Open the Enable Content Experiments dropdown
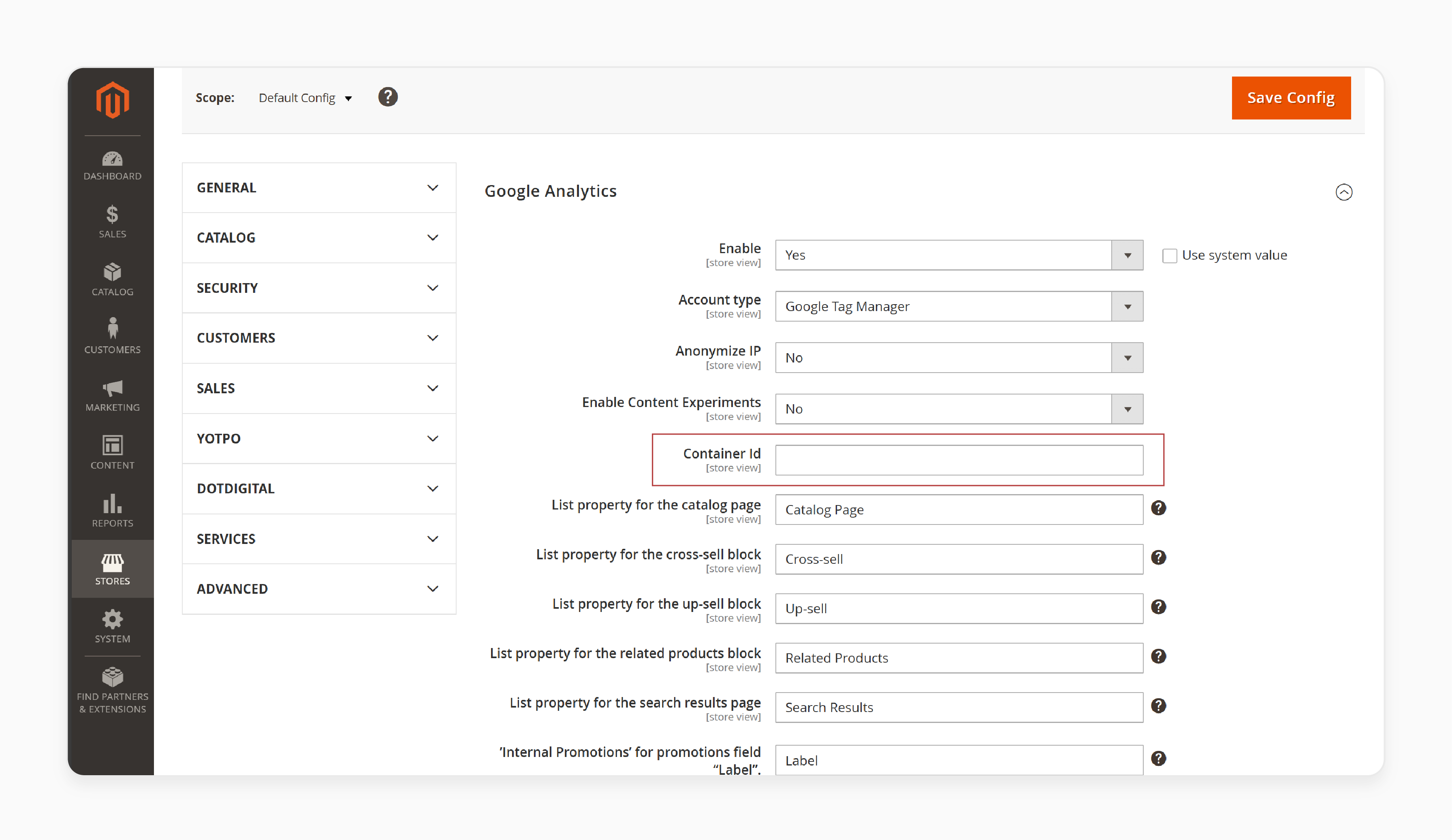This screenshot has width=1452, height=840. [959, 409]
